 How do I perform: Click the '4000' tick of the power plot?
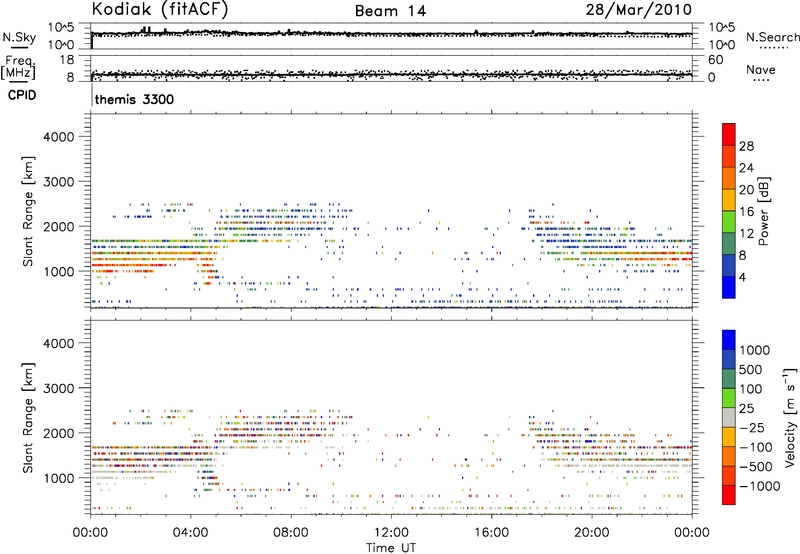[59, 137]
